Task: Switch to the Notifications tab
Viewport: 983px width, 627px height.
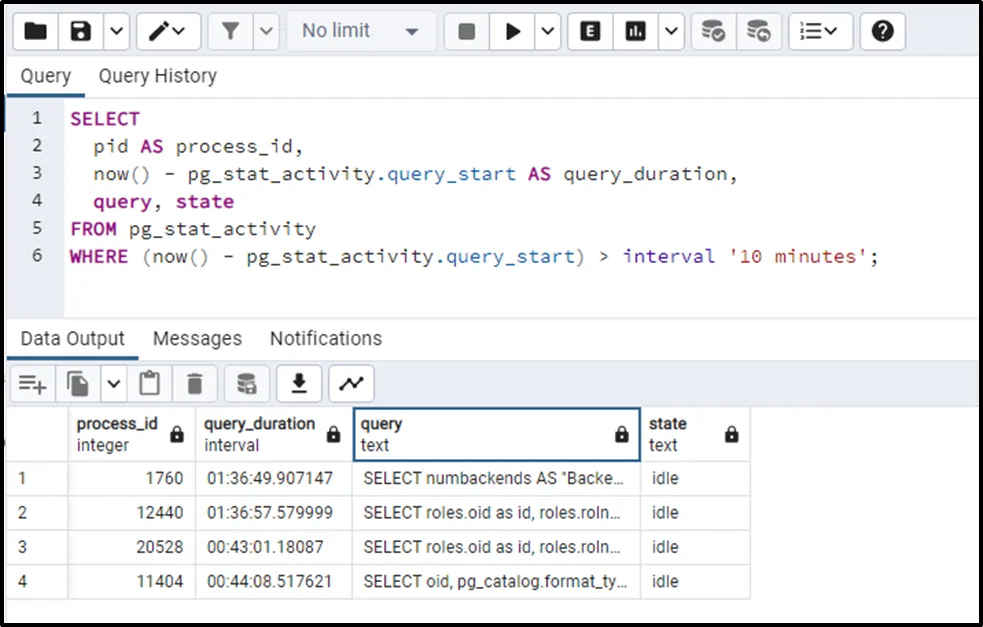Action: point(325,338)
